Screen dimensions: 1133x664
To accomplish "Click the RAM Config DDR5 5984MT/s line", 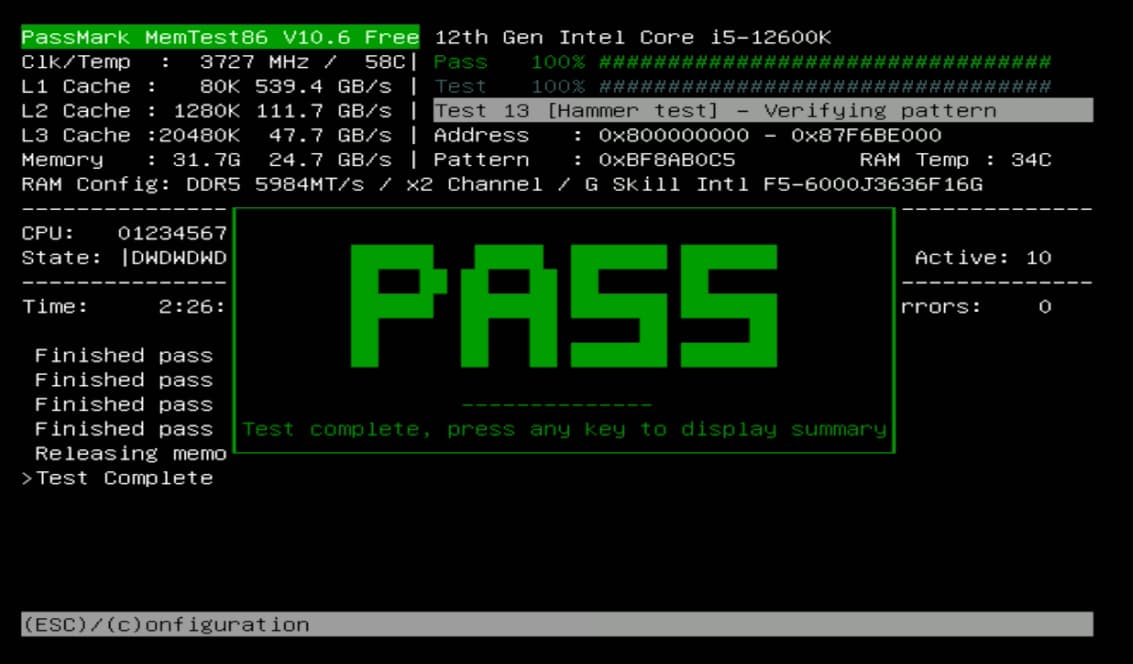I will point(502,184).
